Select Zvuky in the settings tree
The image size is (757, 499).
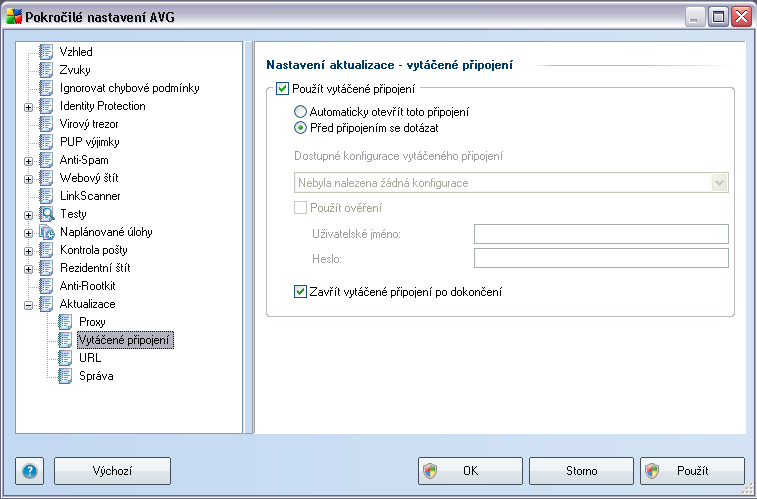click(x=75, y=70)
